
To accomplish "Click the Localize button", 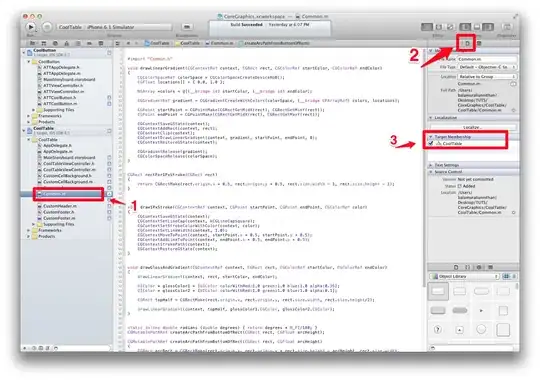I will point(472,127).
